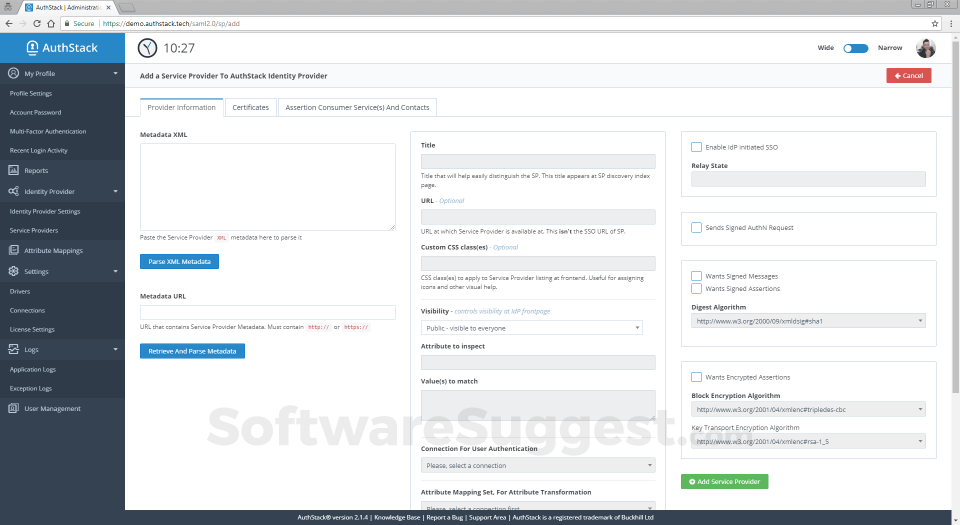Open Exception Logs in sidebar
Screen dimensions: 960x525
31,389
